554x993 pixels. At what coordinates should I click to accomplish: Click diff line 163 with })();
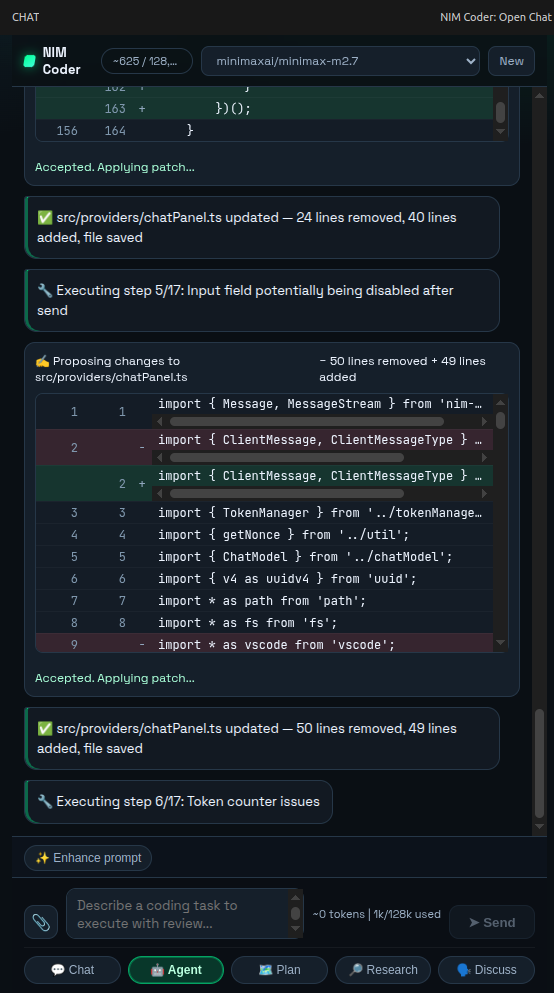pos(265,109)
